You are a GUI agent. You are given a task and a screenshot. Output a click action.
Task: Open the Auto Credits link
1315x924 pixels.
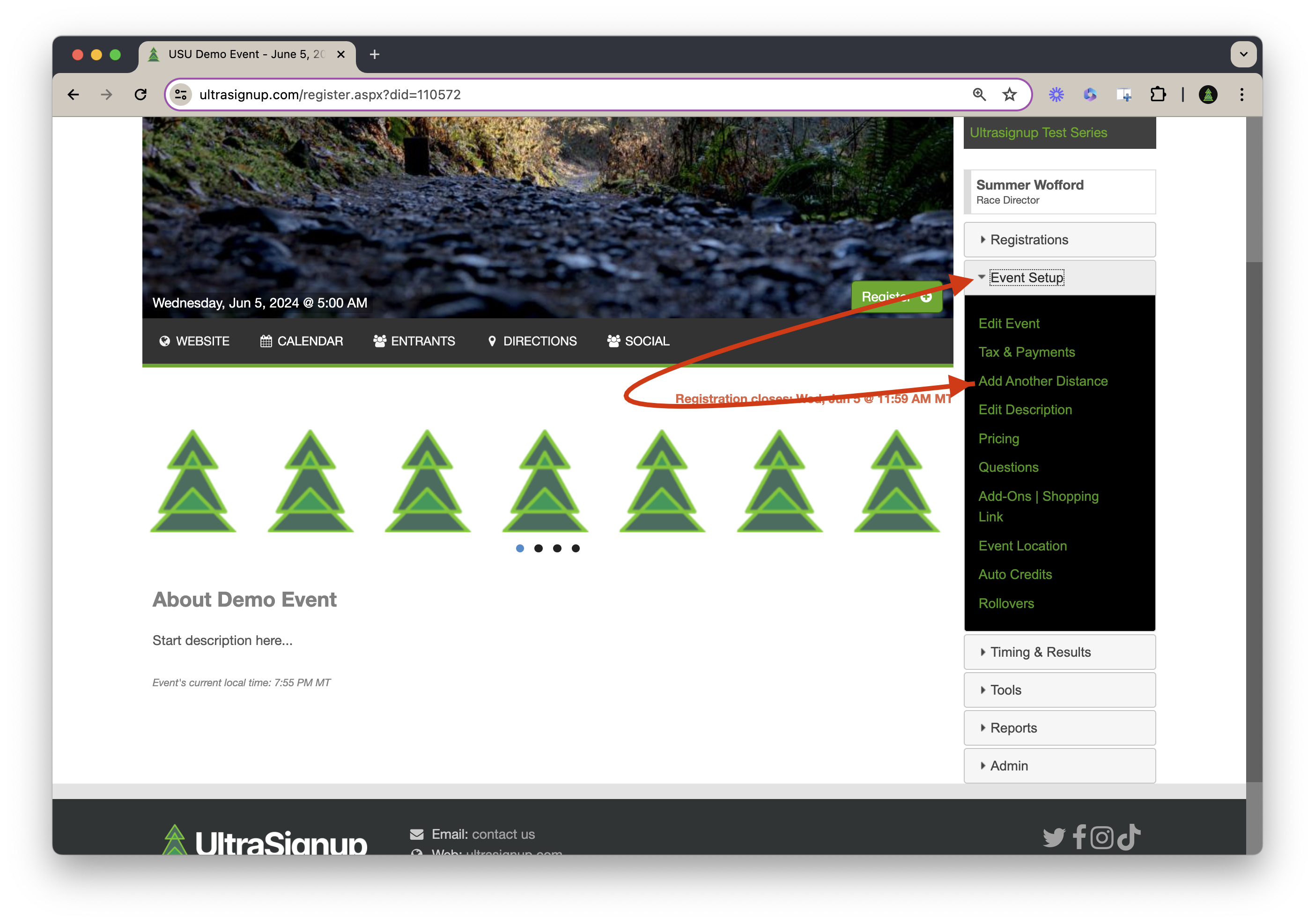tap(1015, 574)
